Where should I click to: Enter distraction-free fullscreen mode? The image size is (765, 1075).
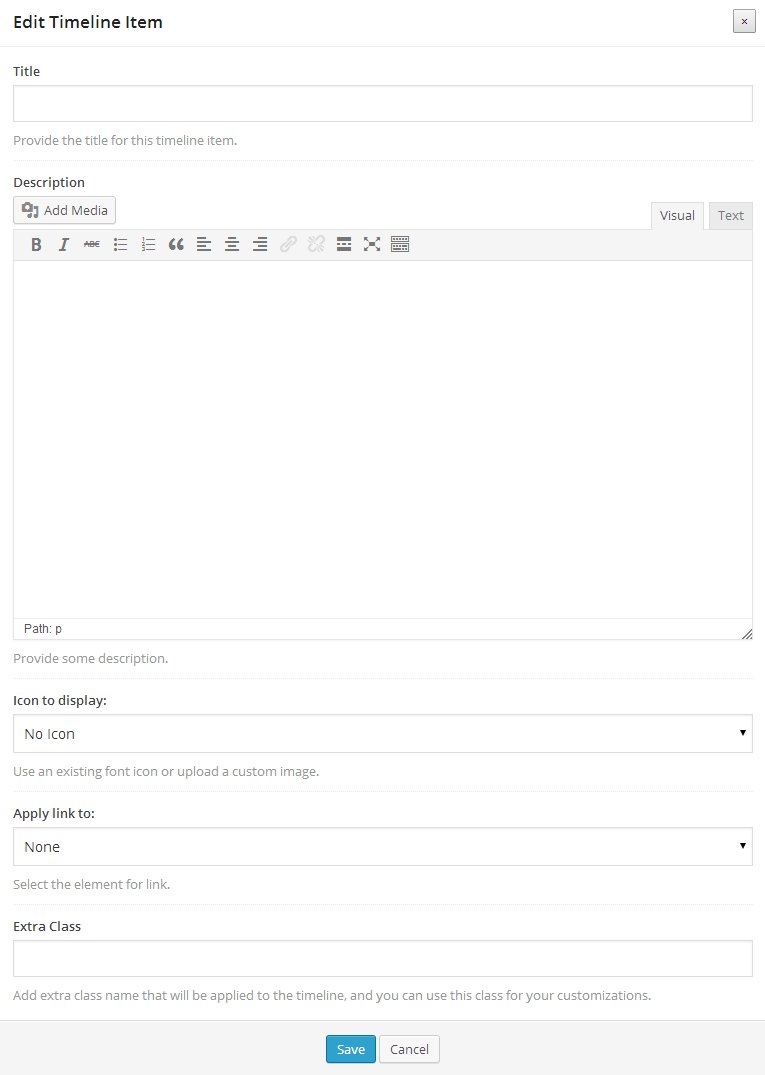pos(372,244)
